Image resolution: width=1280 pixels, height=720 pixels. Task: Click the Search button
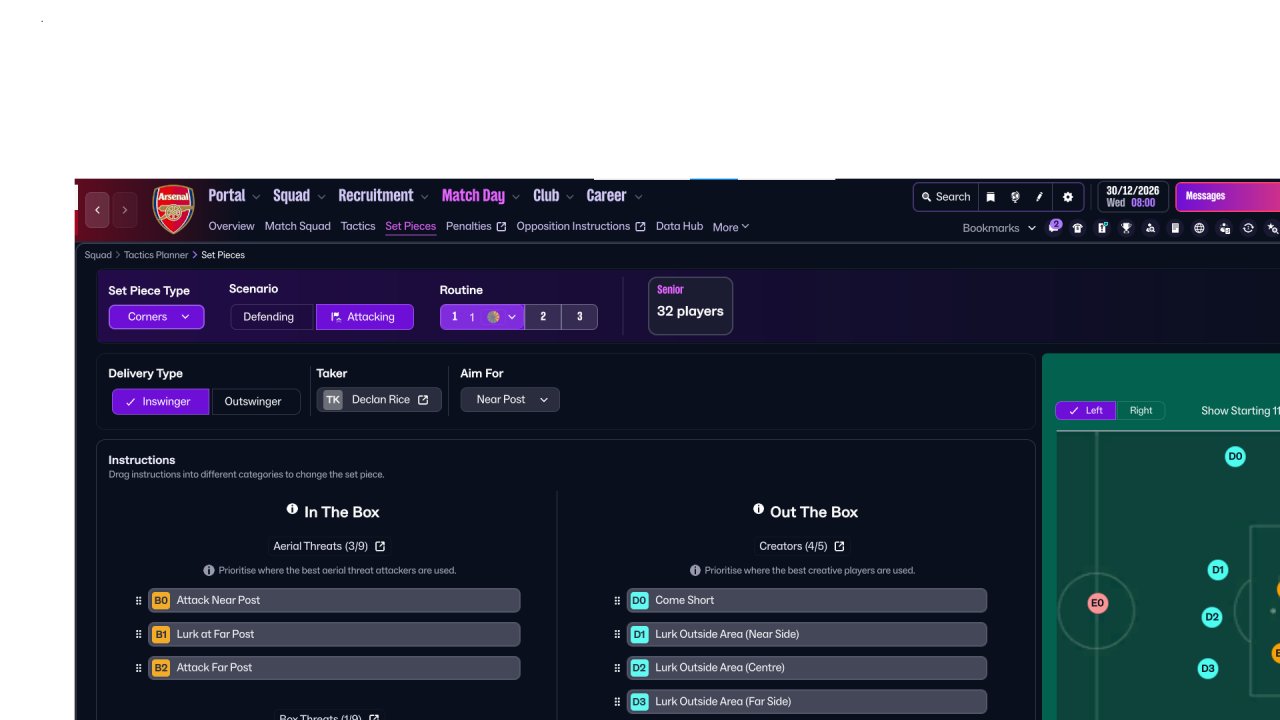click(x=945, y=197)
